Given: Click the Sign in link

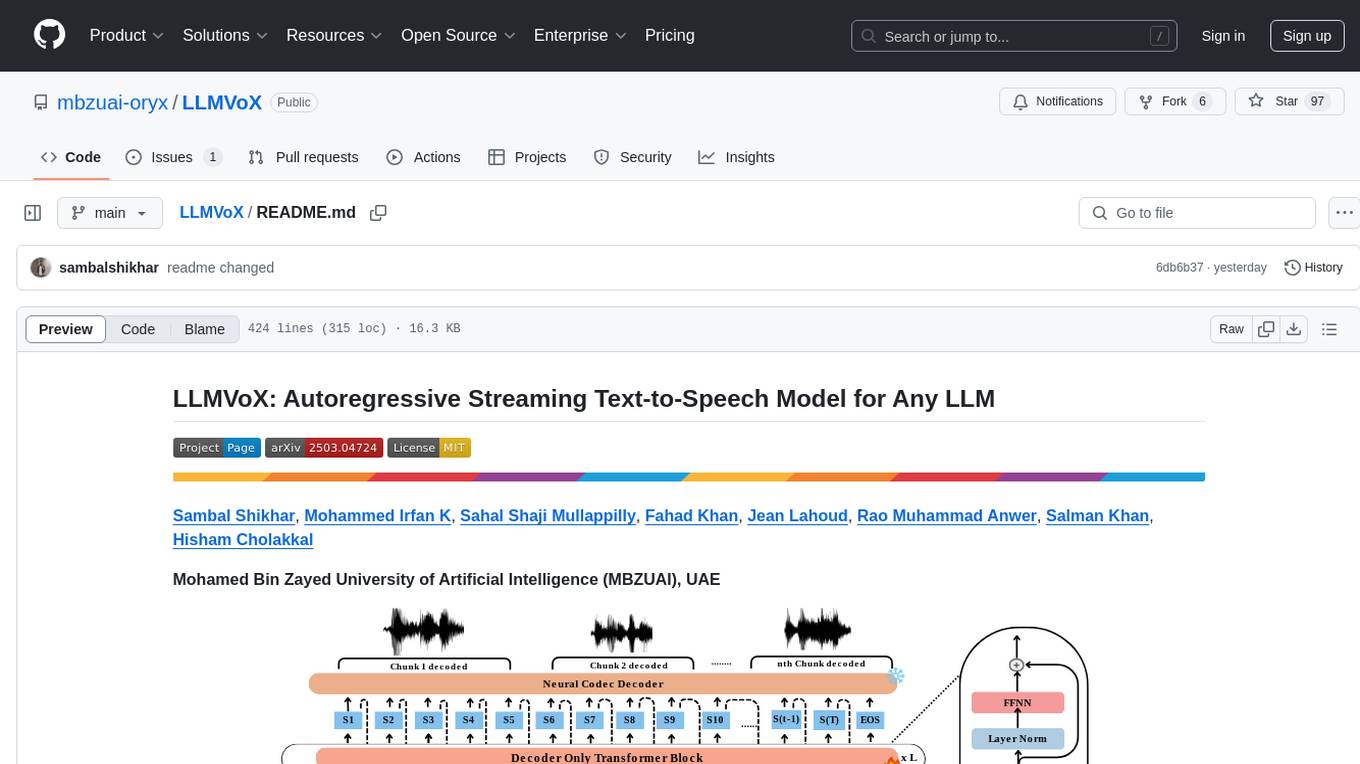Looking at the screenshot, I should point(1223,36).
